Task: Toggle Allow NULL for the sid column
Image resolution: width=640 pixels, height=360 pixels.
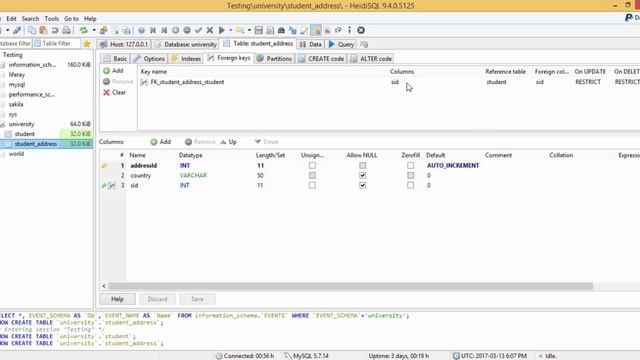Action: click(362, 185)
